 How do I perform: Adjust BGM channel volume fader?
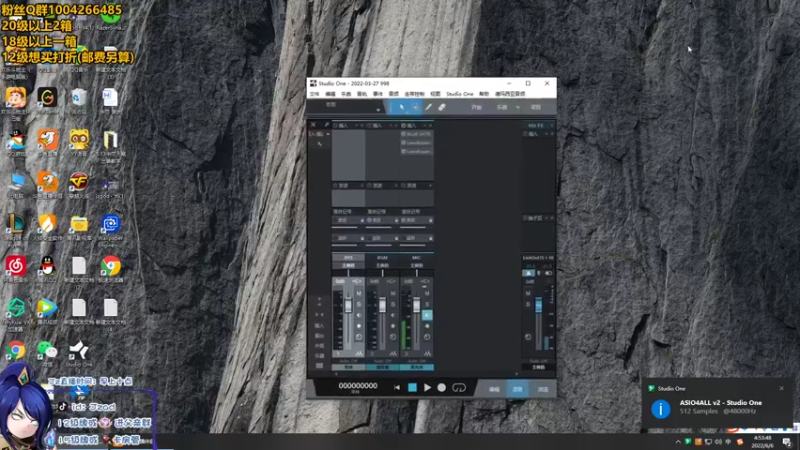383,305
